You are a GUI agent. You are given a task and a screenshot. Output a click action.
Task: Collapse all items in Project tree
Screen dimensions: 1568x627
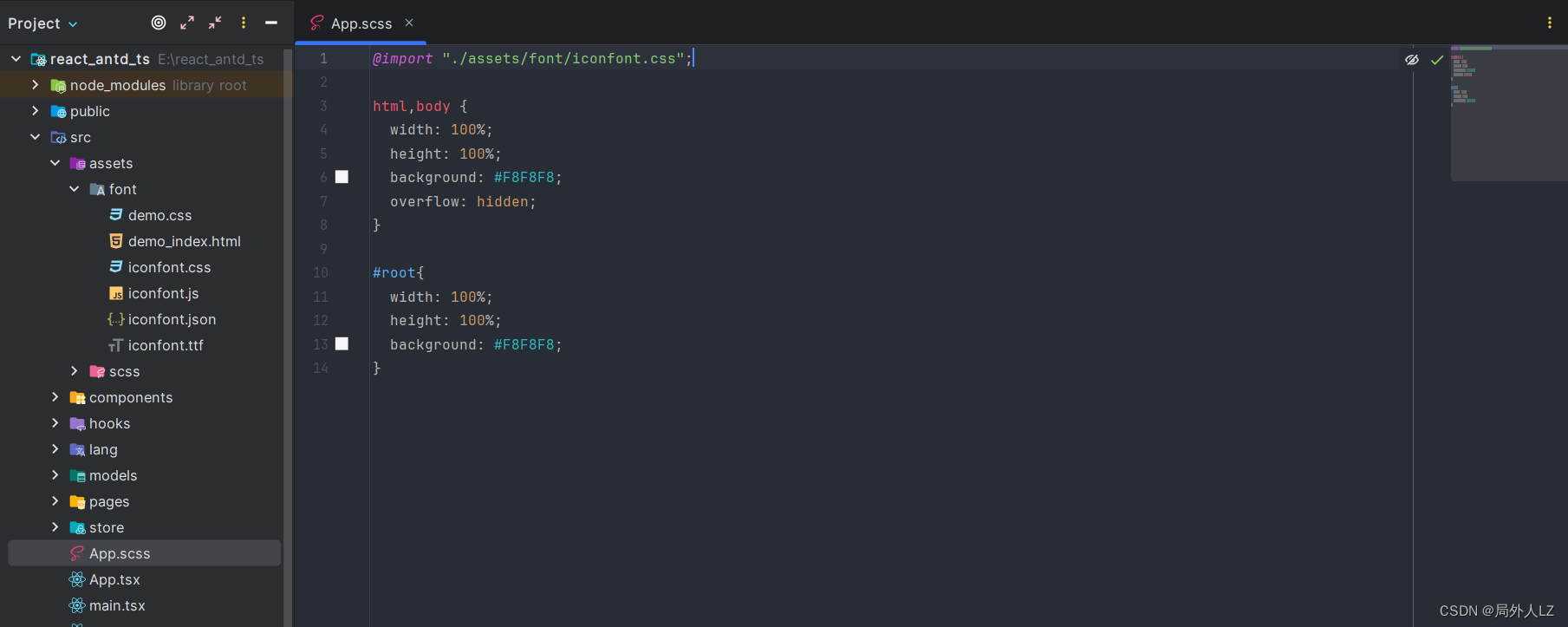click(x=215, y=23)
